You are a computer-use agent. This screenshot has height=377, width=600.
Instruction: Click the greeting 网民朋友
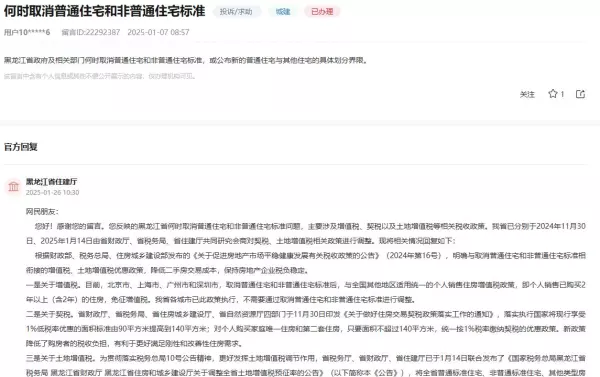pos(42,212)
